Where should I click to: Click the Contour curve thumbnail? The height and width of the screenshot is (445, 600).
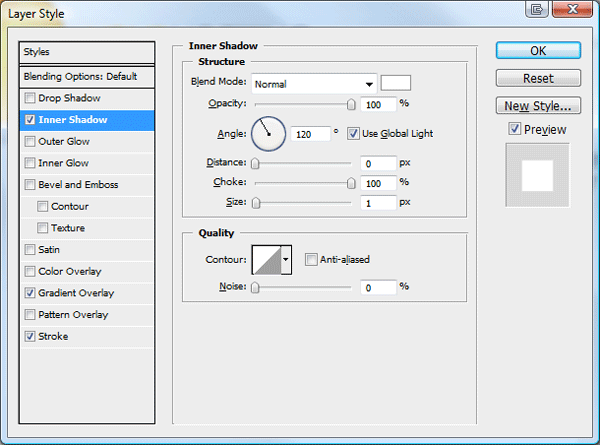[x=267, y=260]
